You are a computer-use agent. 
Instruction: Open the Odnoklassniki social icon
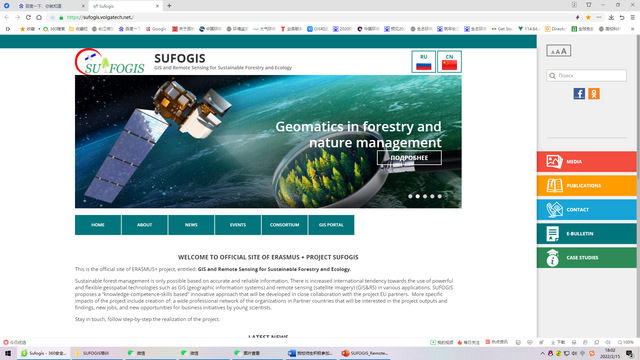pyautogui.click(x=594, y=94)
